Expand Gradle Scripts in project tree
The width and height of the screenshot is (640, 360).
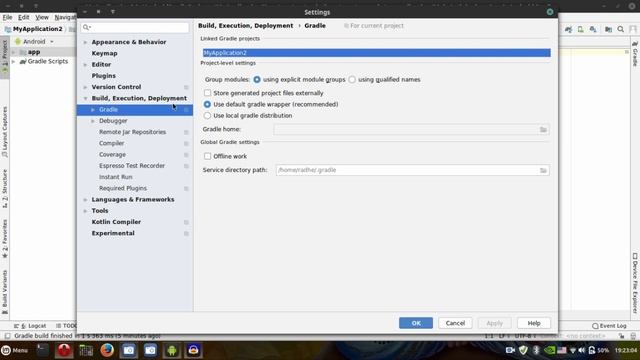point(13,62)
